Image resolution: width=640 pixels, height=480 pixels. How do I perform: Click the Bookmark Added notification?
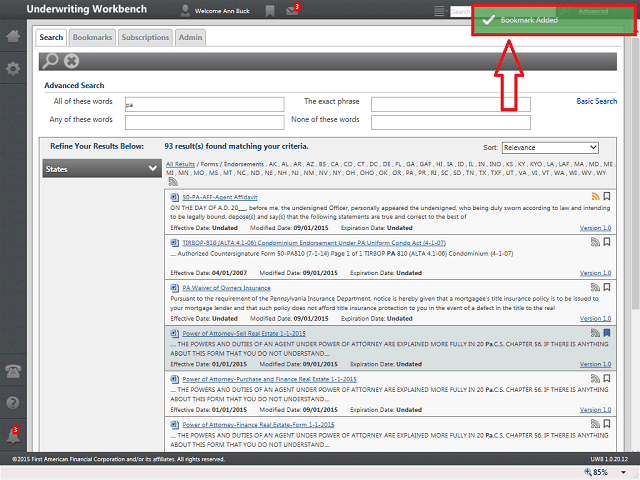point(553,20)
